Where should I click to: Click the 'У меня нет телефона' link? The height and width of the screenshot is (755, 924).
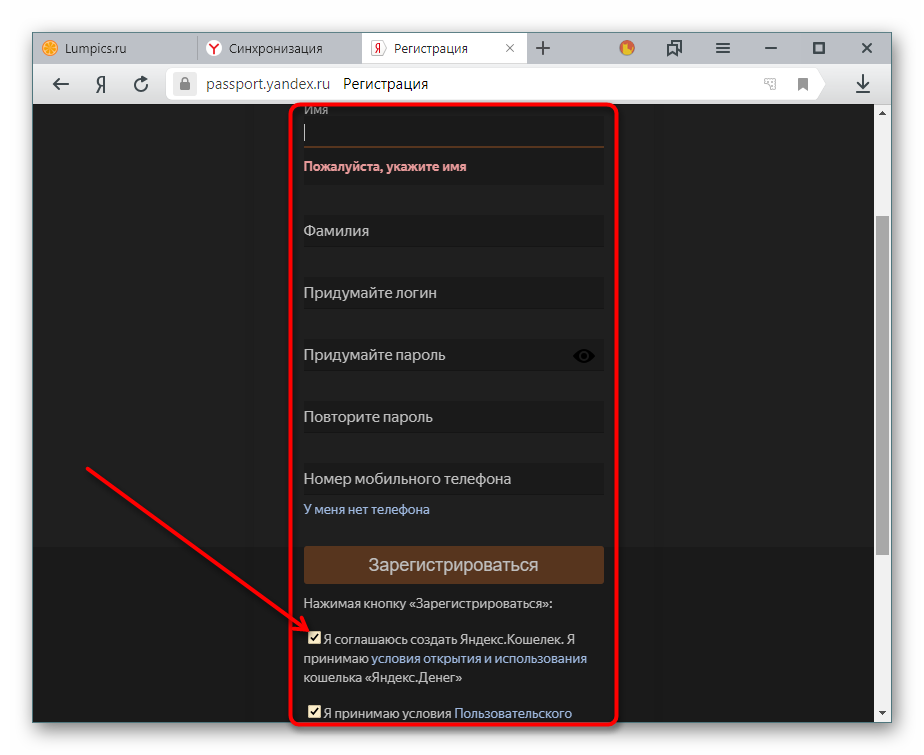366,509
